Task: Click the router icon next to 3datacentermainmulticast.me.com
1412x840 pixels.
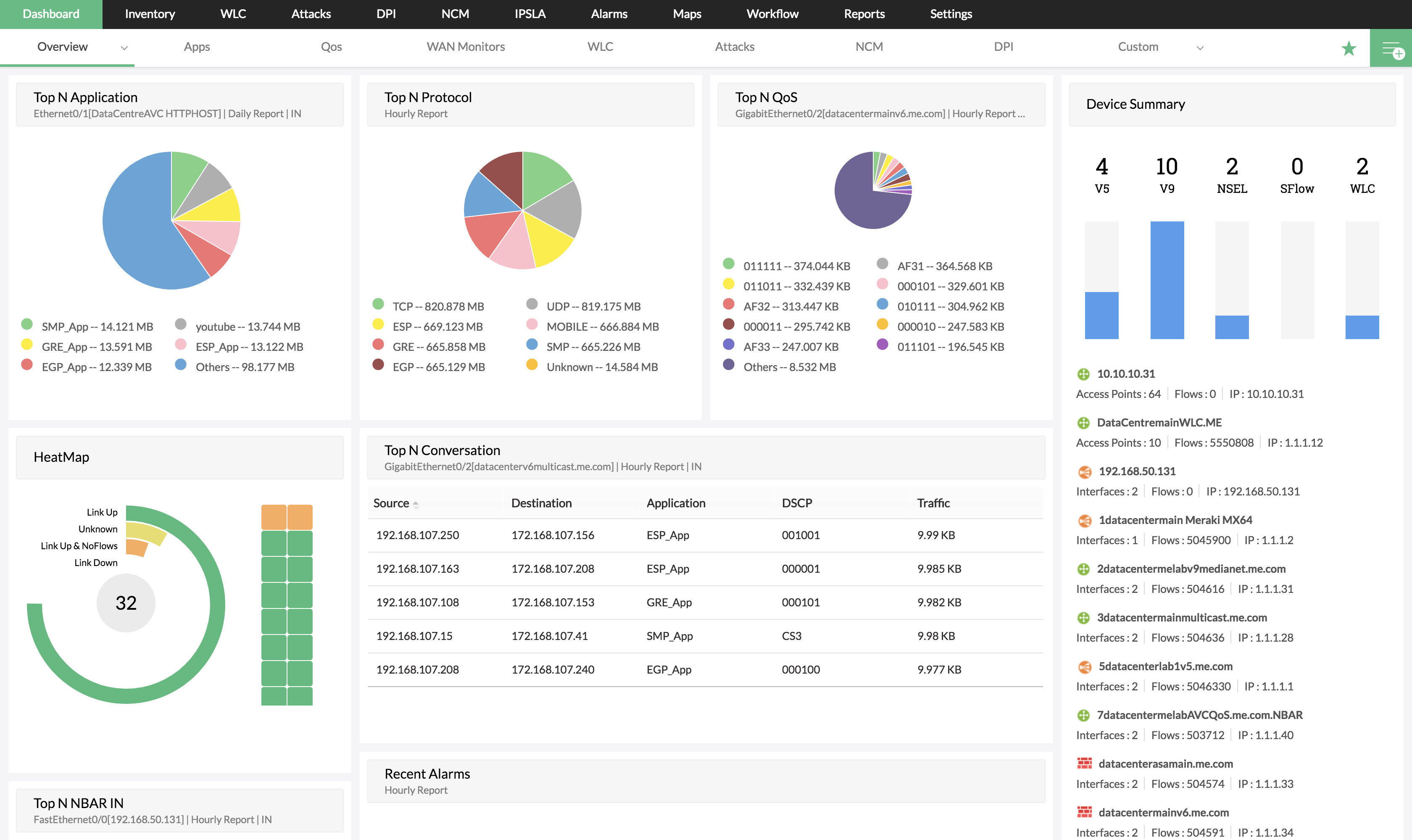Action: tap(1084, 618)
